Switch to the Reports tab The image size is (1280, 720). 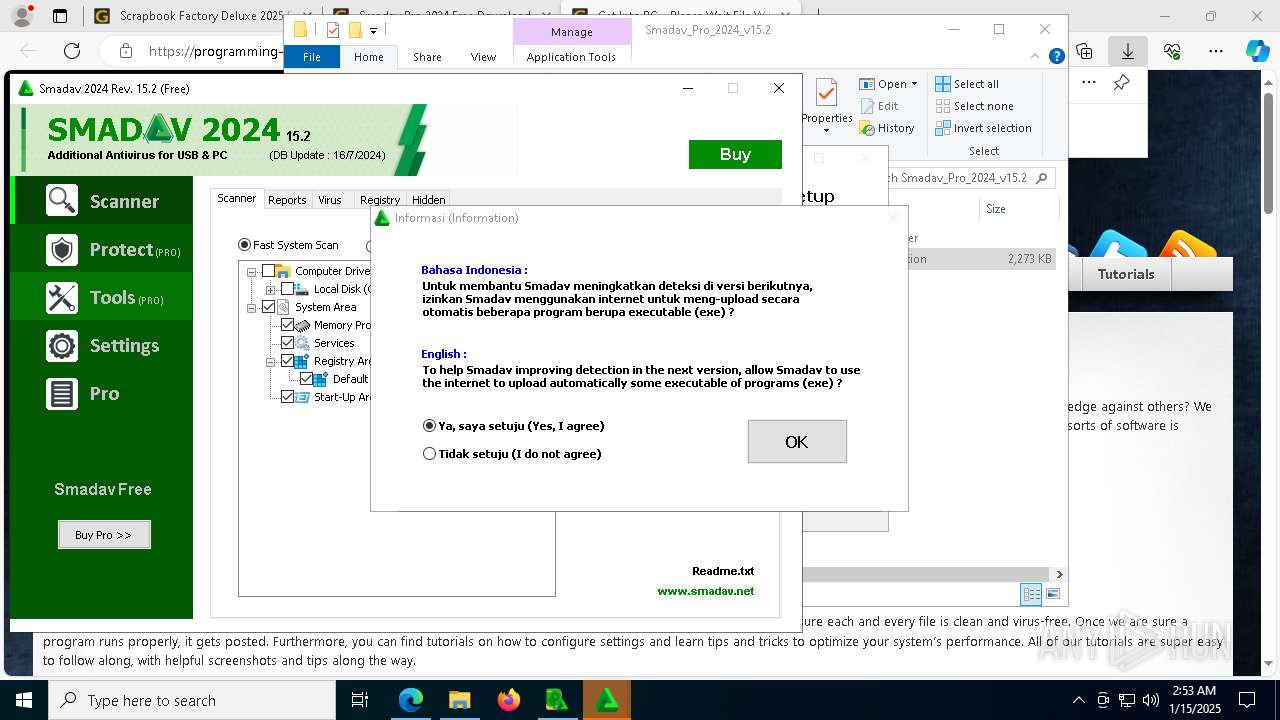click(x=287, y=200)
